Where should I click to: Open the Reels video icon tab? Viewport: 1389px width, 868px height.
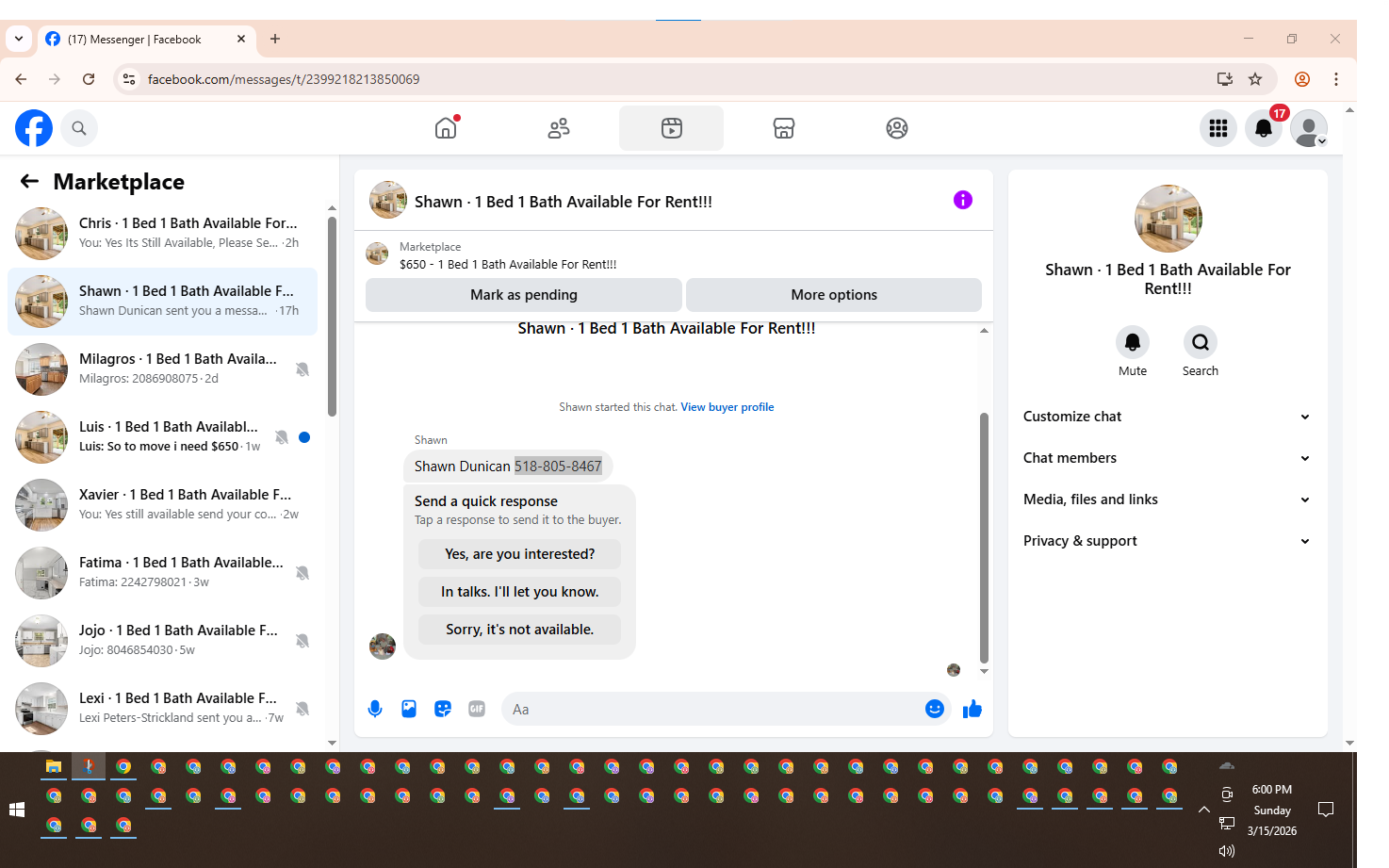point(671,128)
